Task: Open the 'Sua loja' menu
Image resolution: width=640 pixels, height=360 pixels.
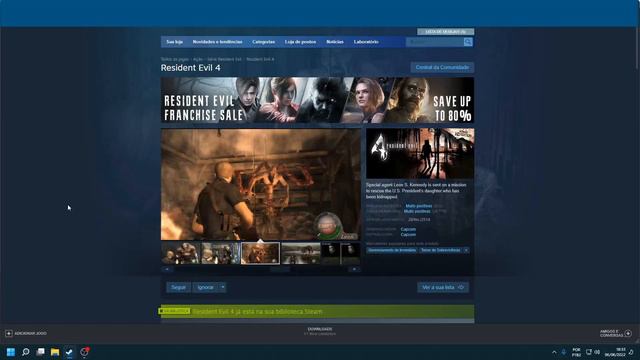Action: pos(174,42)
